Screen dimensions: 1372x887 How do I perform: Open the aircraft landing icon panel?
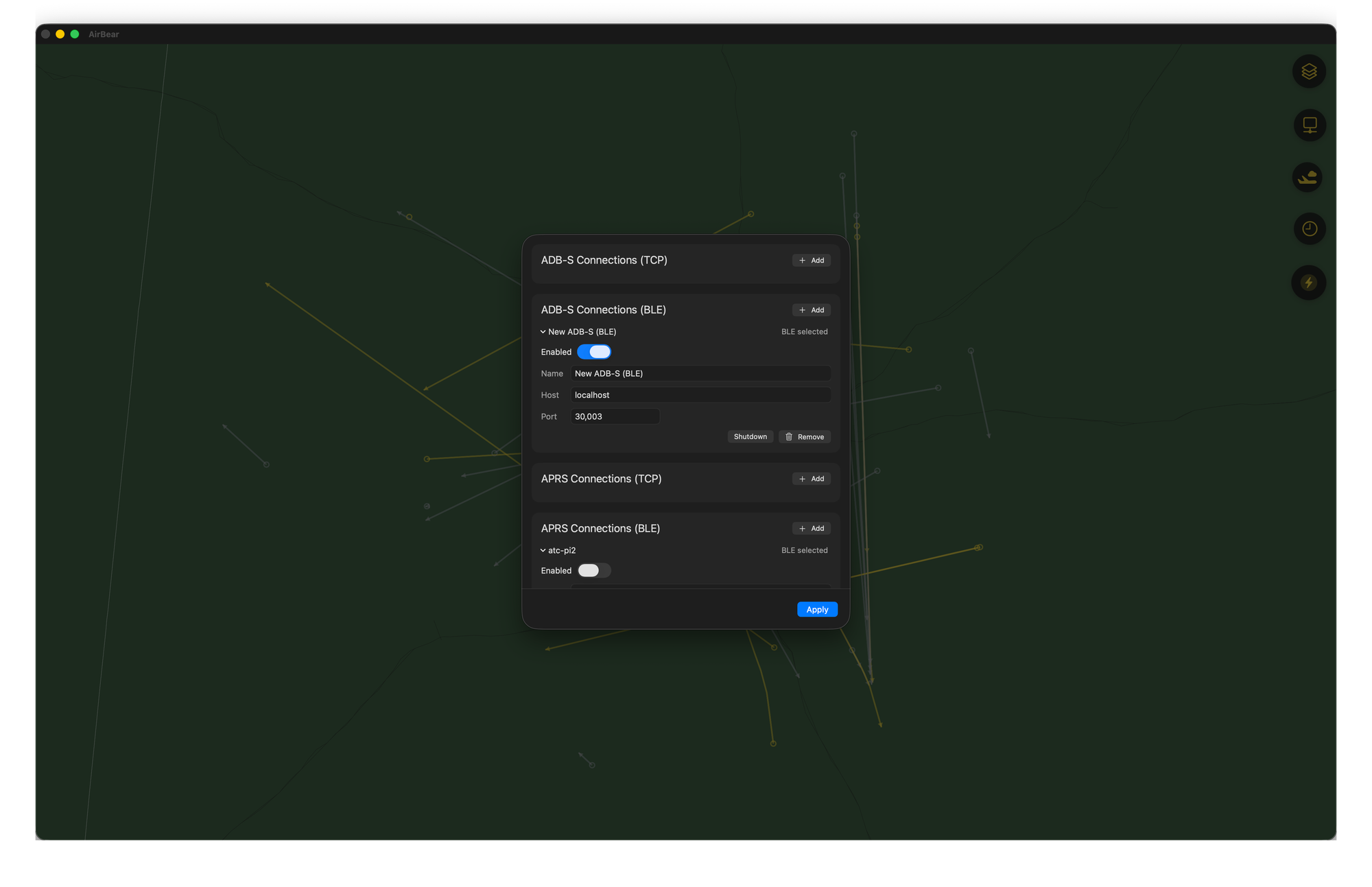[1308, 177]
